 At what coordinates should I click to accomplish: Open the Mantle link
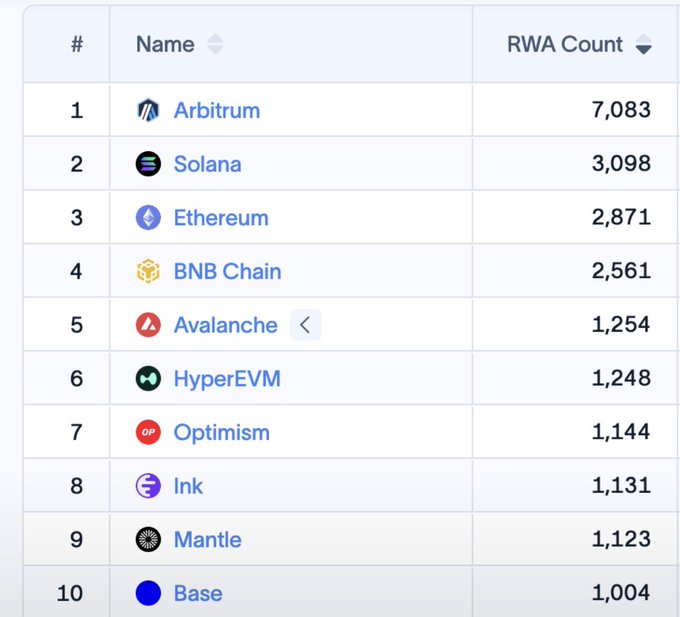207,540
